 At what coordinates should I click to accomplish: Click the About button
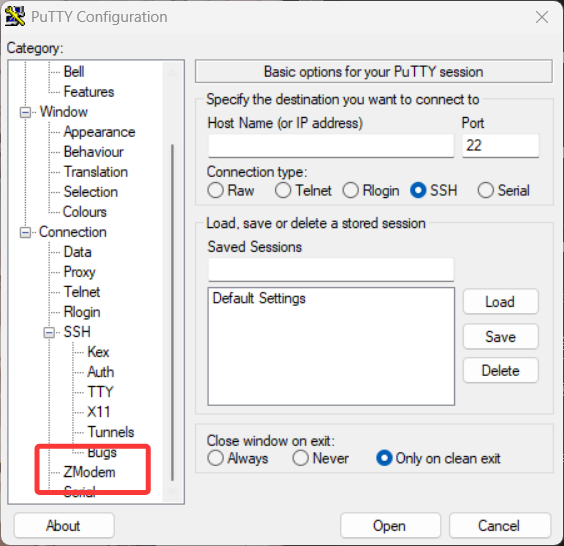point(64,526)
